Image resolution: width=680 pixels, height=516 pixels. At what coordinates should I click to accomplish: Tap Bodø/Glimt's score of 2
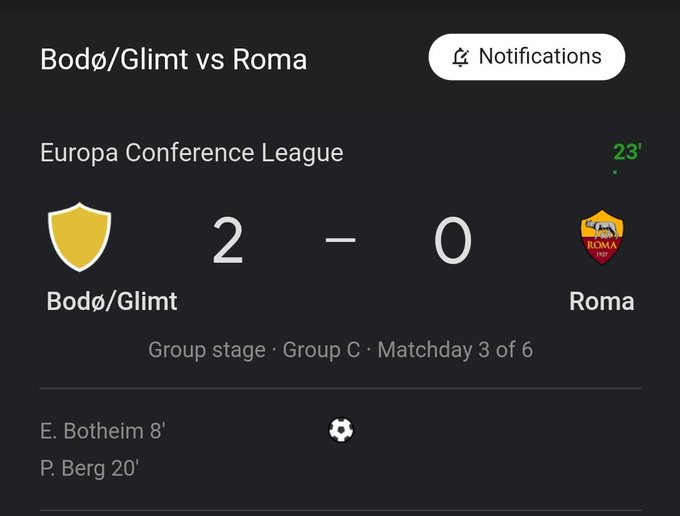[x=228, y=240]
